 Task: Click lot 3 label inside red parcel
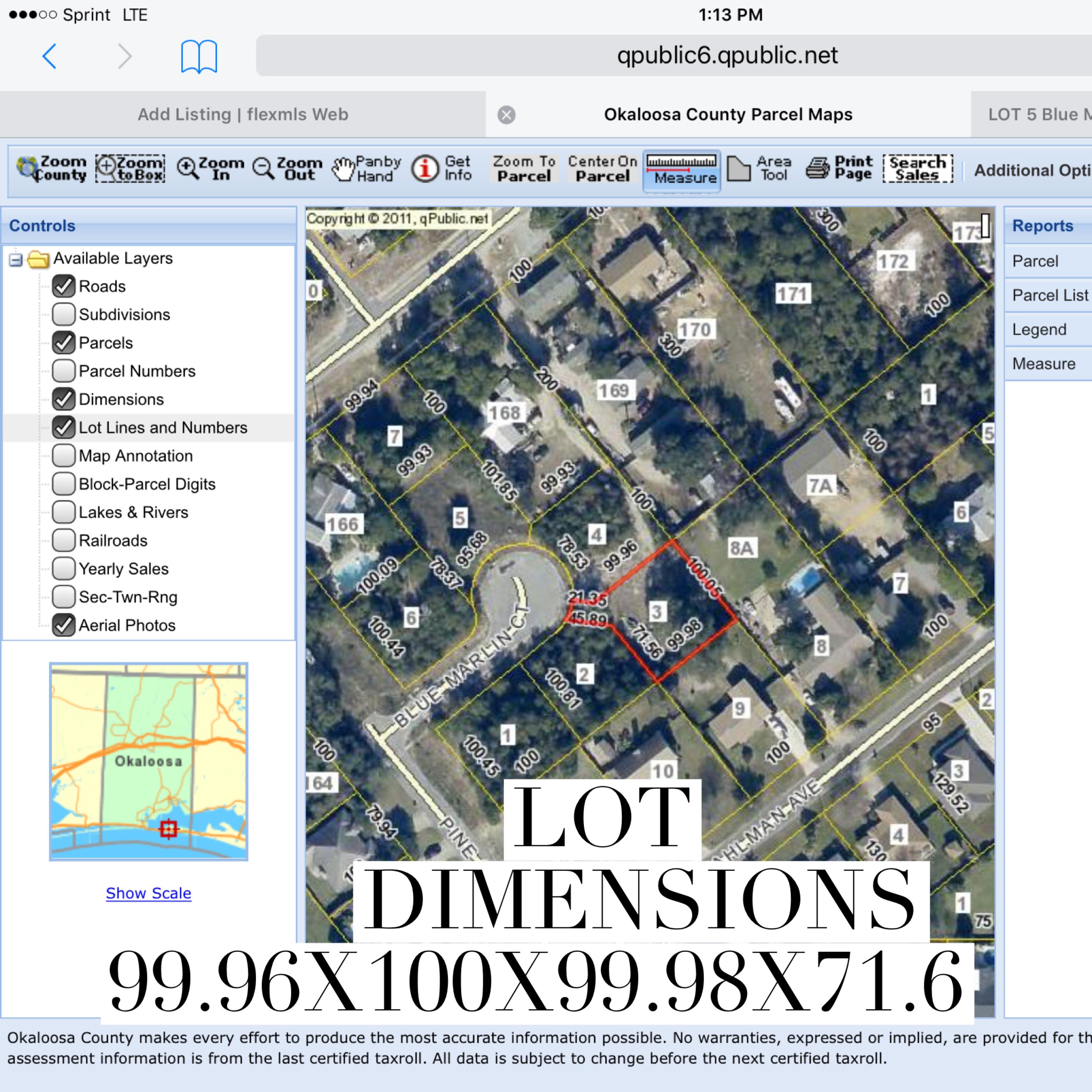(656, 612)
